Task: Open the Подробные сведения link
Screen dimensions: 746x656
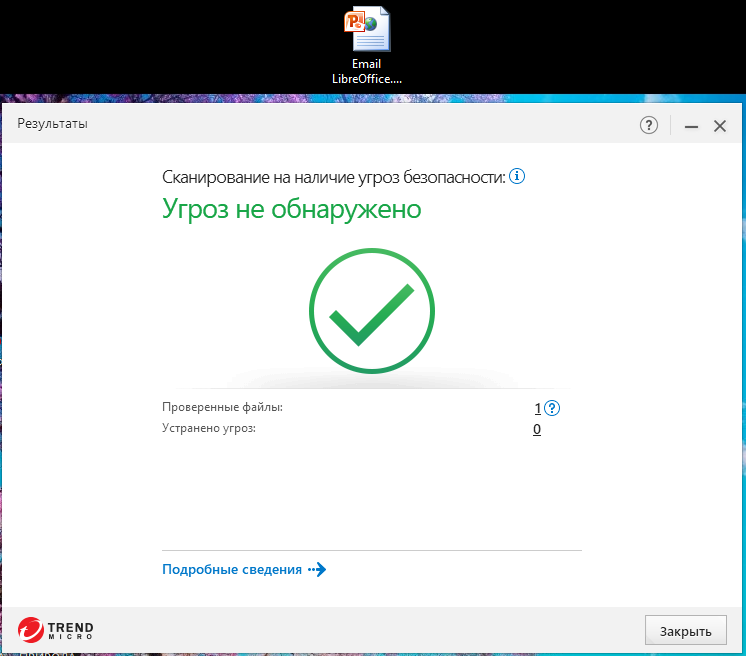Action: coord(232,569)
